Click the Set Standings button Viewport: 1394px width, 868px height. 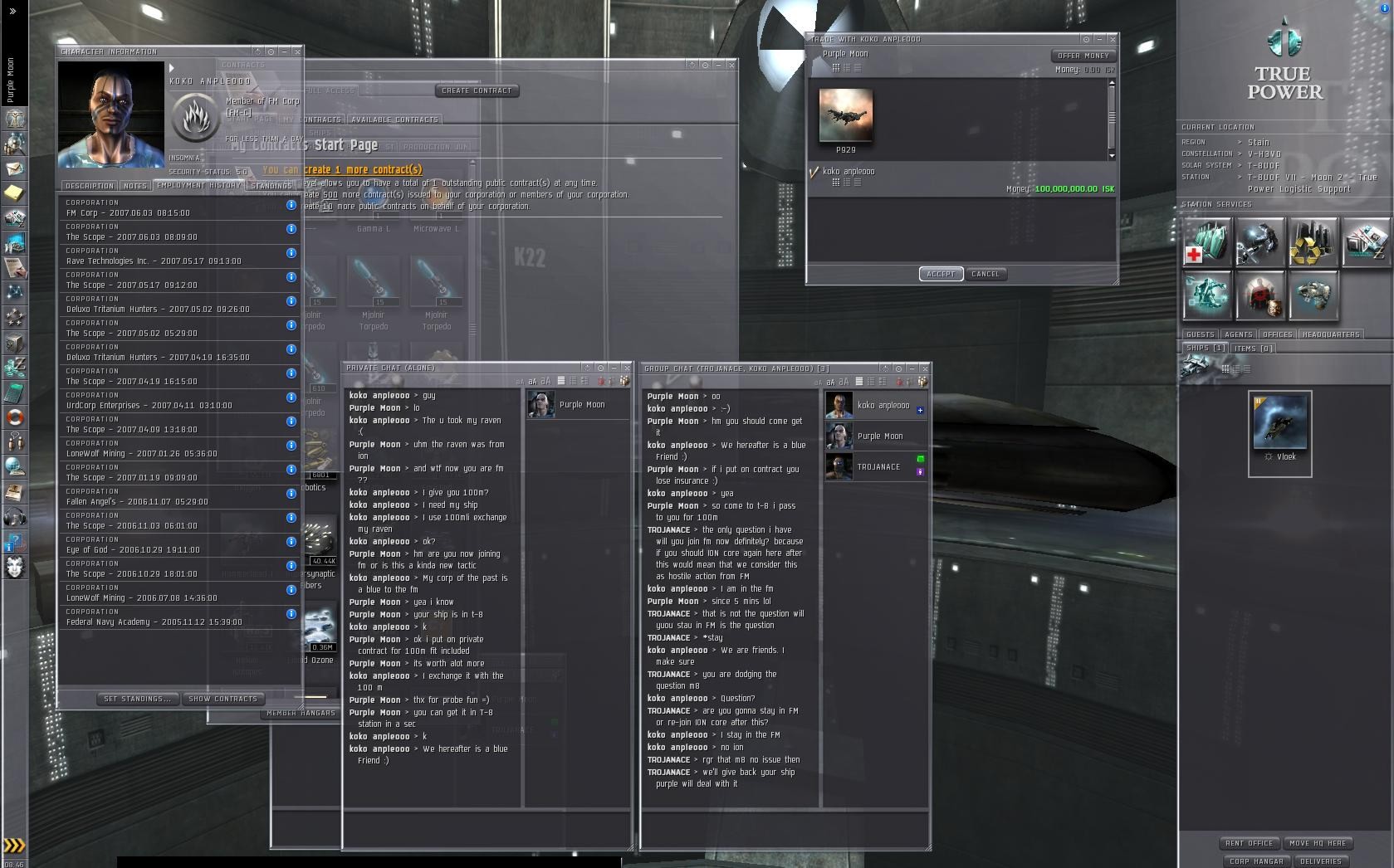[x=138, y=699]
